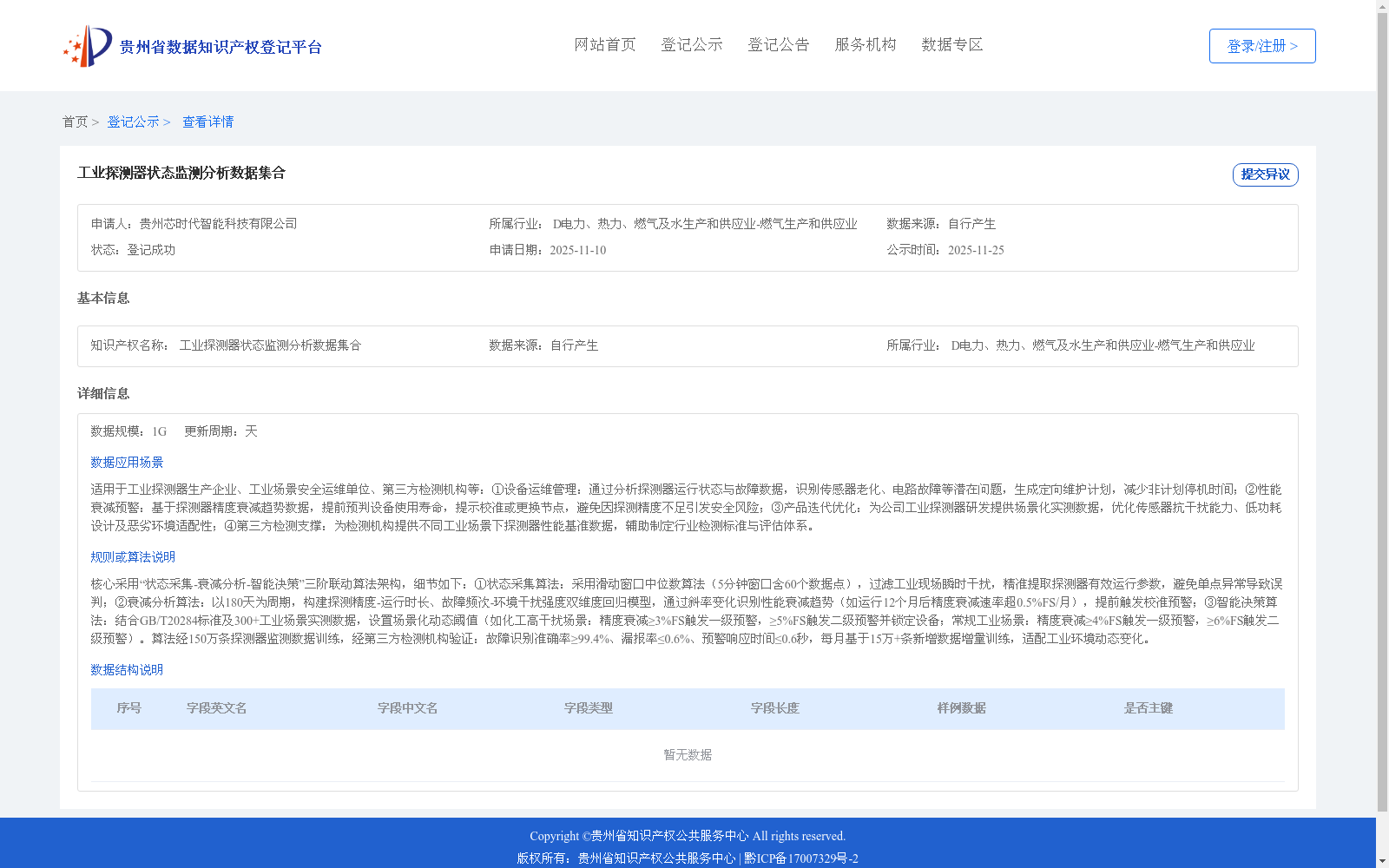Image resolution: width=1389 pixels, height=868 pixels.
Task: Click the footer ICP number 黔ICP备17007329号-2
Action: tap(800, 858)
